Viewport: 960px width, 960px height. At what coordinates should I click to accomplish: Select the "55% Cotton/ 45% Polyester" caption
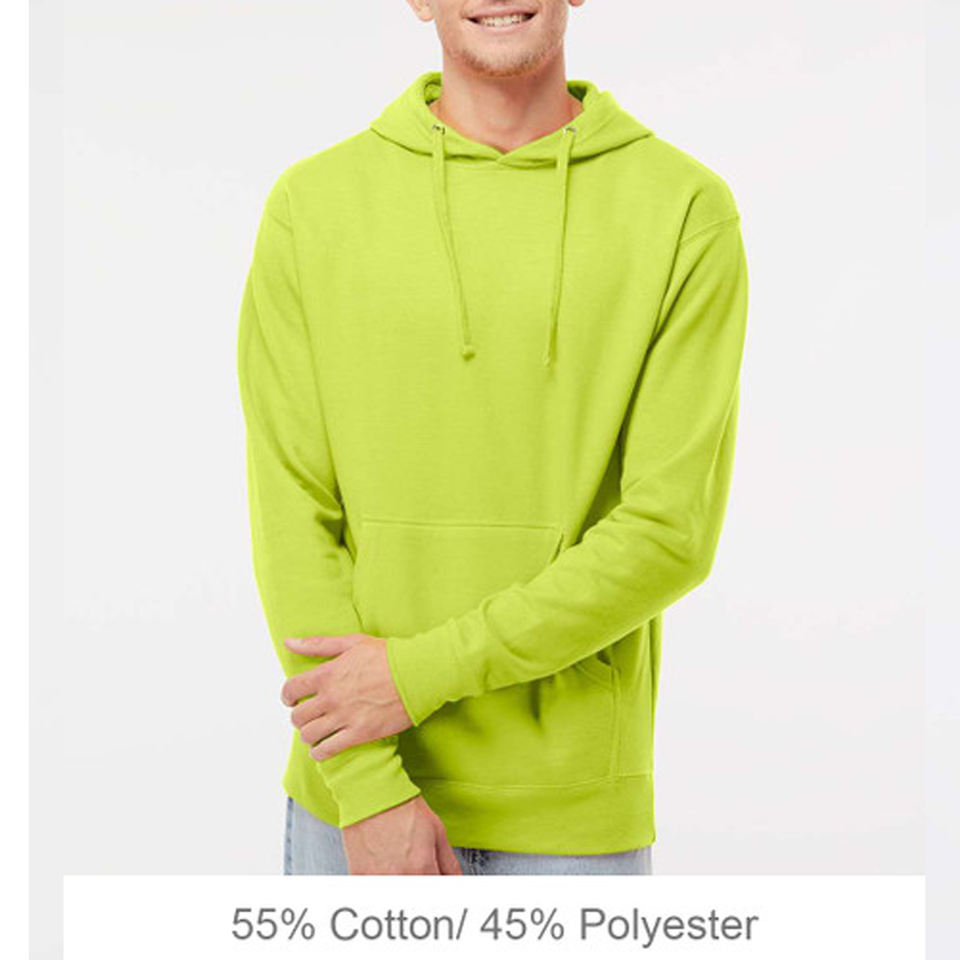pyautogui.click(x=495, y=924)
